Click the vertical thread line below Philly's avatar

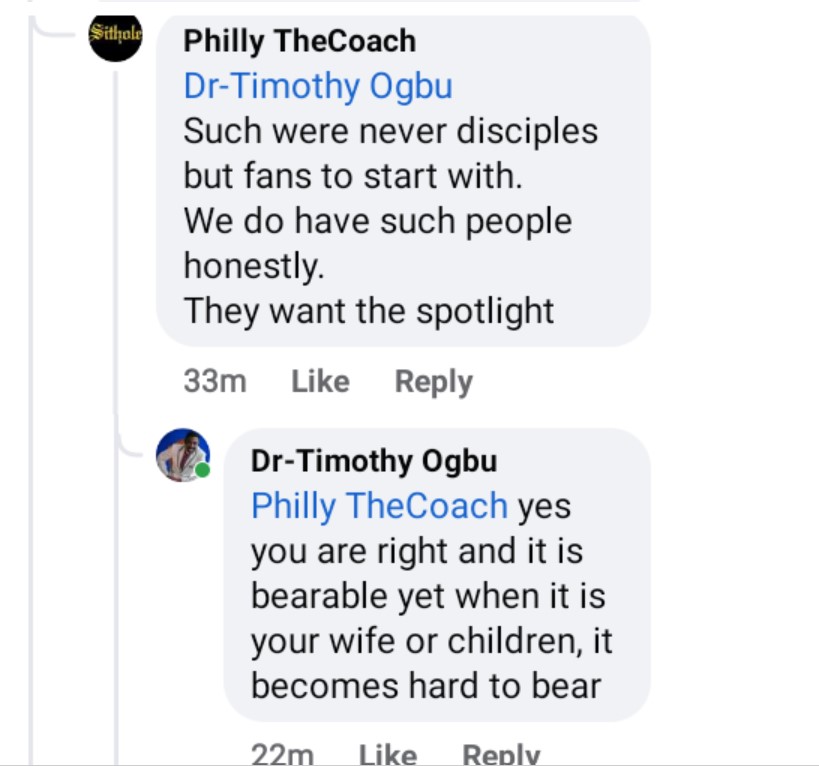116,250
